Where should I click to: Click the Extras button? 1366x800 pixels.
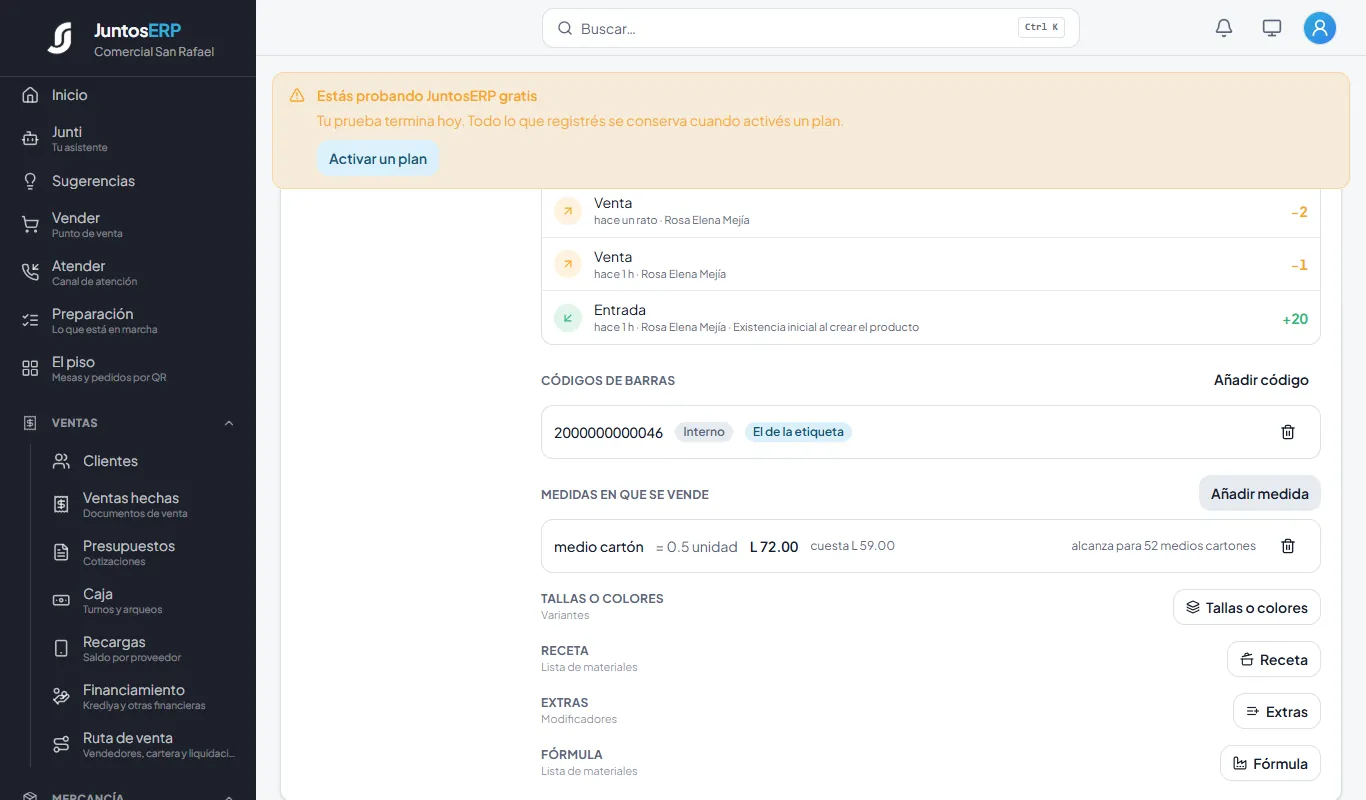(1277, 711)
